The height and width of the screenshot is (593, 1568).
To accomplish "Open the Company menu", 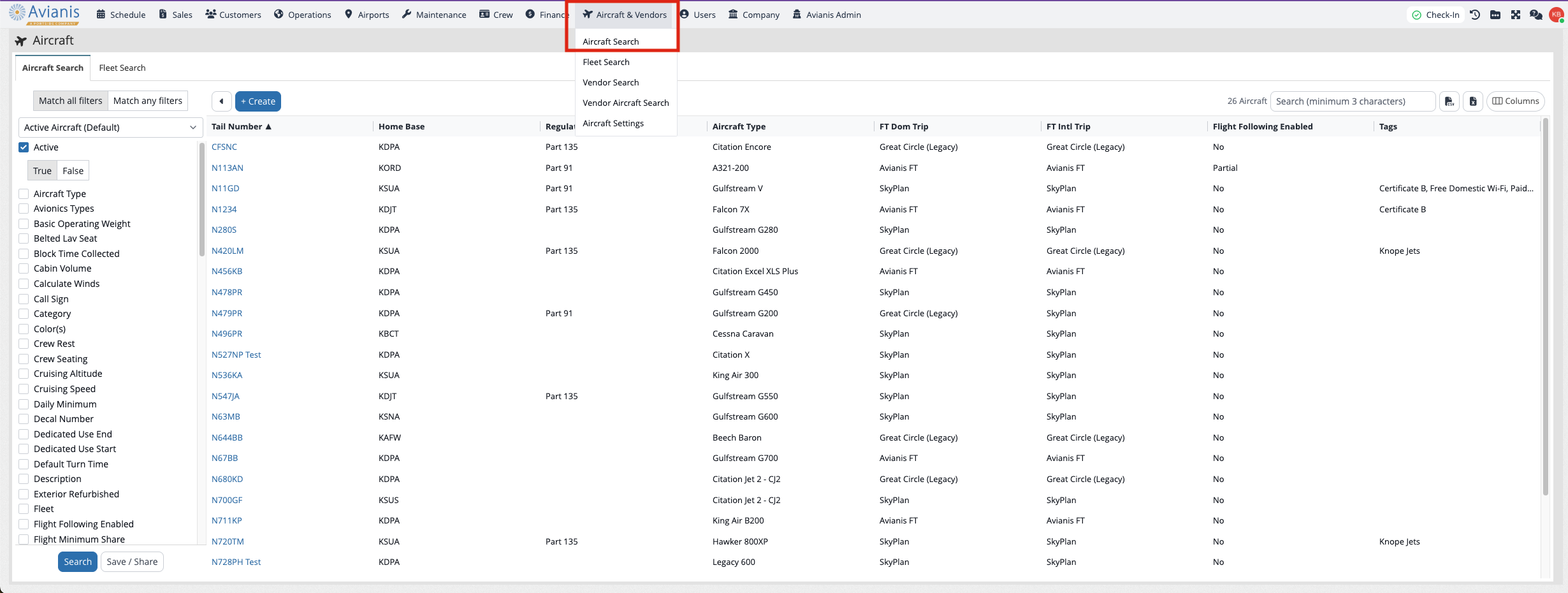I will pyautogui.click(x=754, y=15).
